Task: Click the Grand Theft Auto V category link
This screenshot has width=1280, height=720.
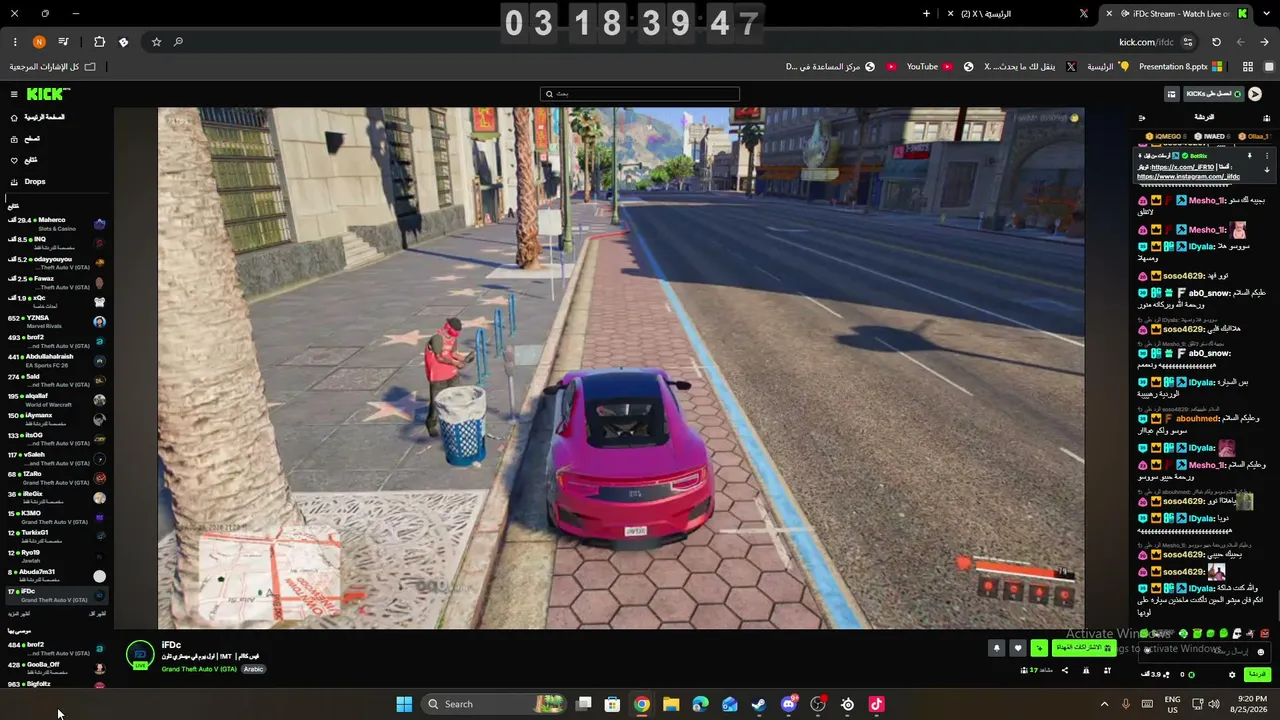Action: pos(199,669)
